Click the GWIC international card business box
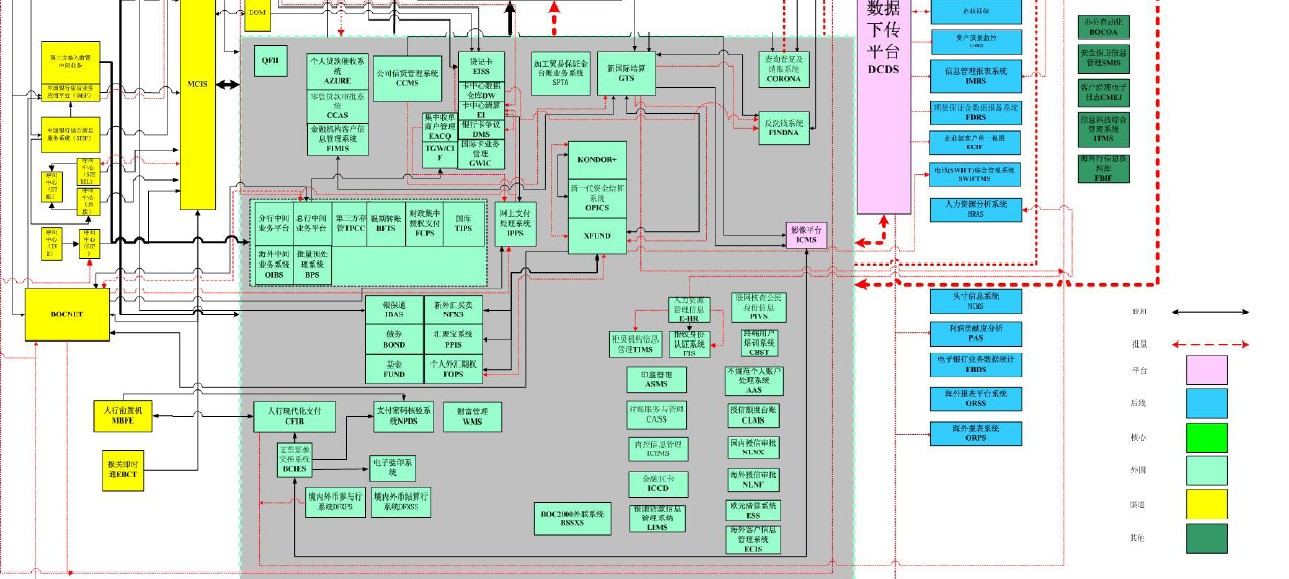The image size is (1289, 579). [481, 152]
